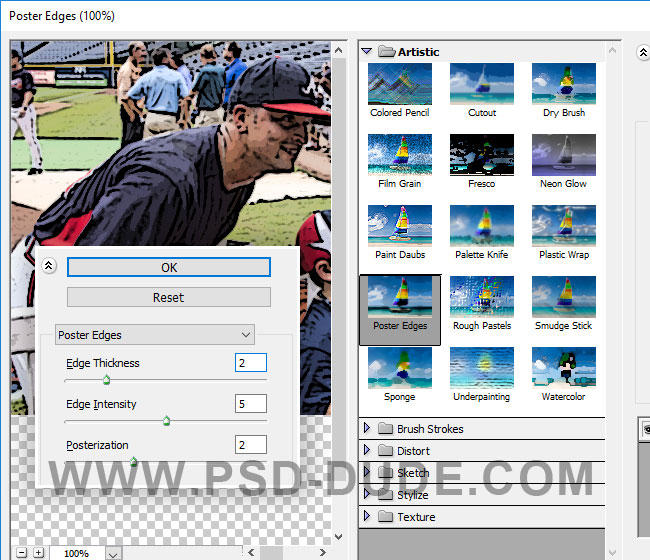Screen dimensions: 650x560
Task: Toggle effect layer visibility eye icon
Action: (646, 429)
